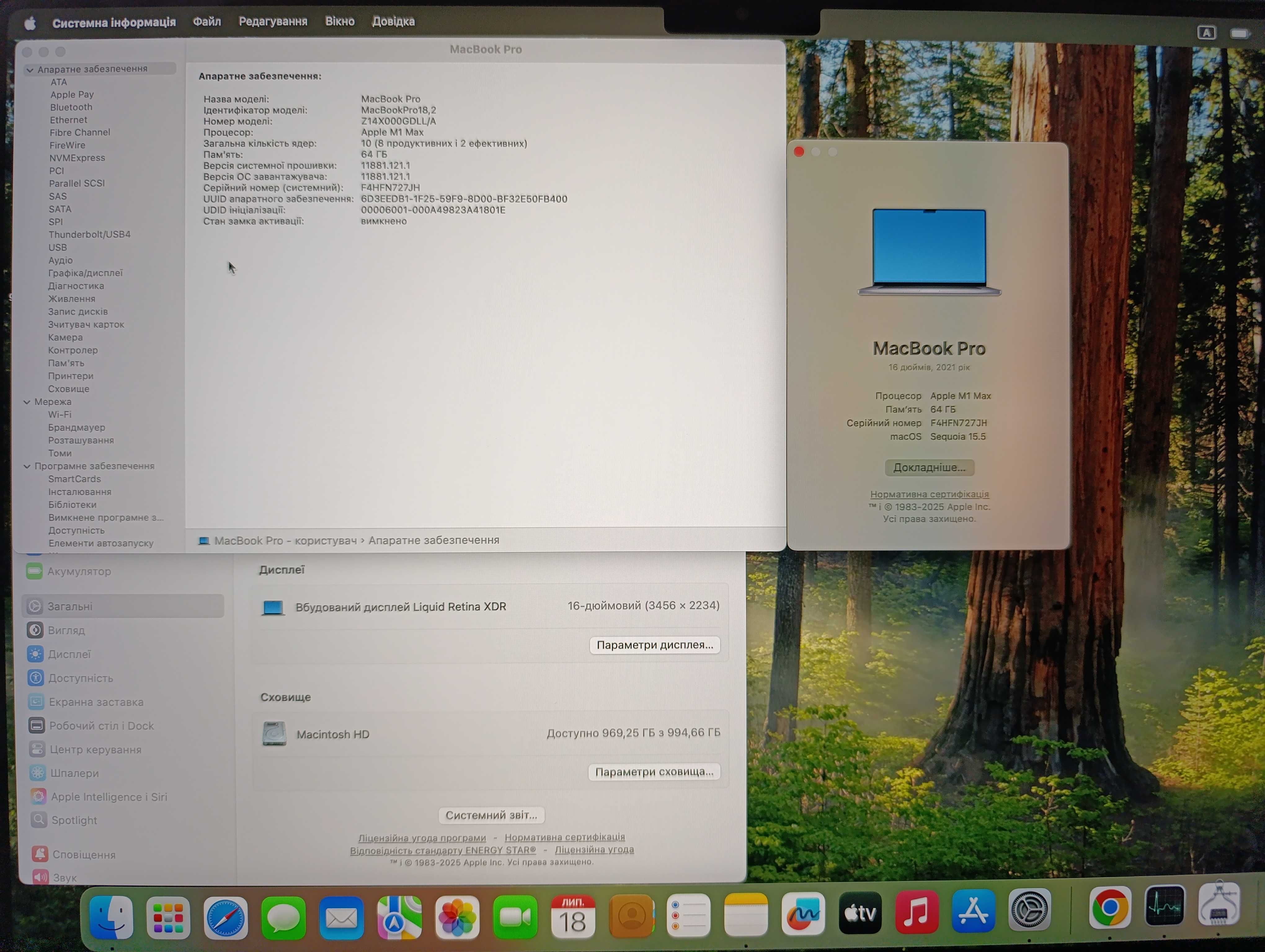
Task: Click Параметри дисплея button
Action: click(x=655, y=645)
